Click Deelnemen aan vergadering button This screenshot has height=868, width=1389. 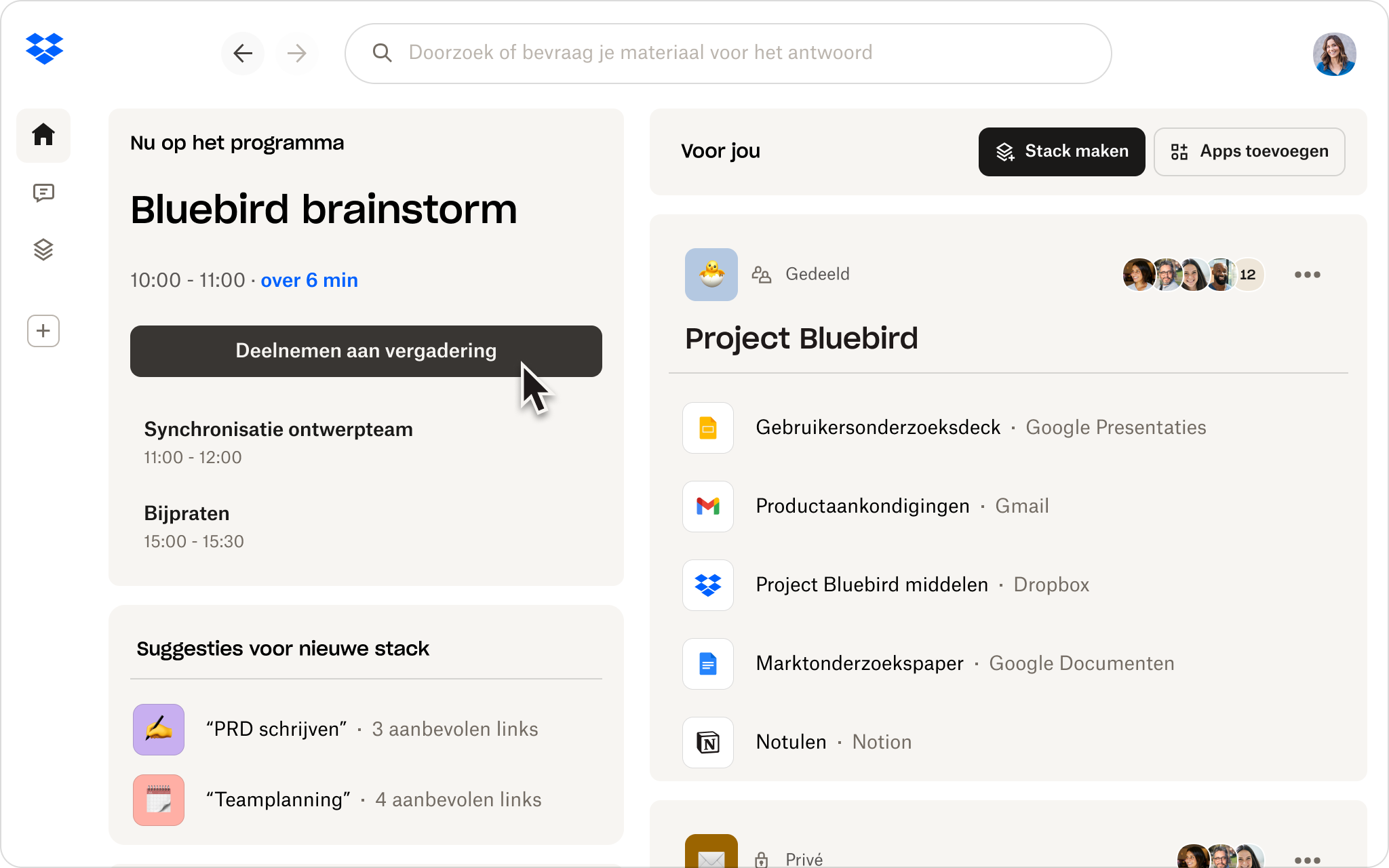(x=366, y=351)
